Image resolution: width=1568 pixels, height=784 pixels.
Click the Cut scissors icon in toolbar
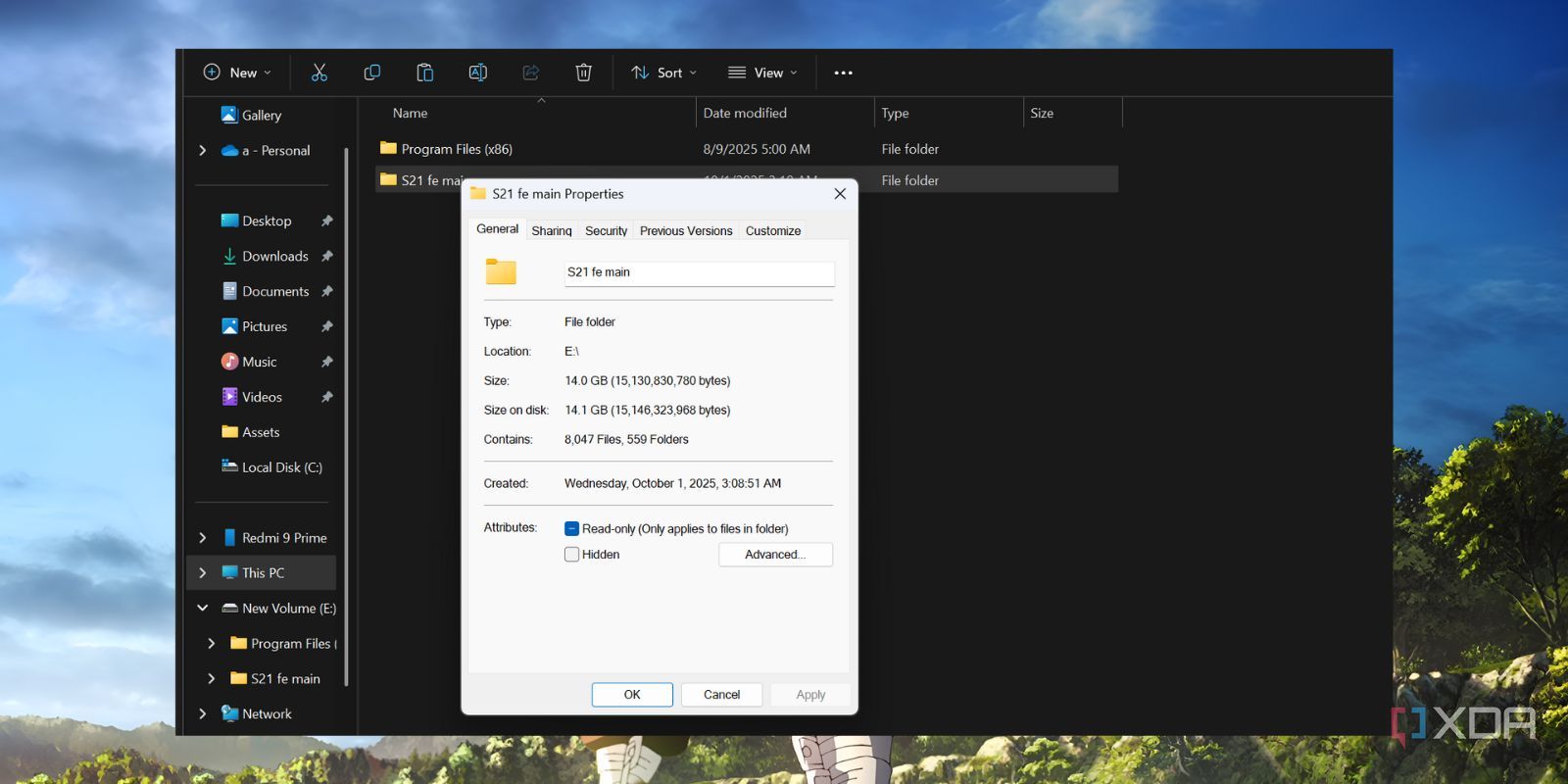pyautogui.click(x=318, y=73)
